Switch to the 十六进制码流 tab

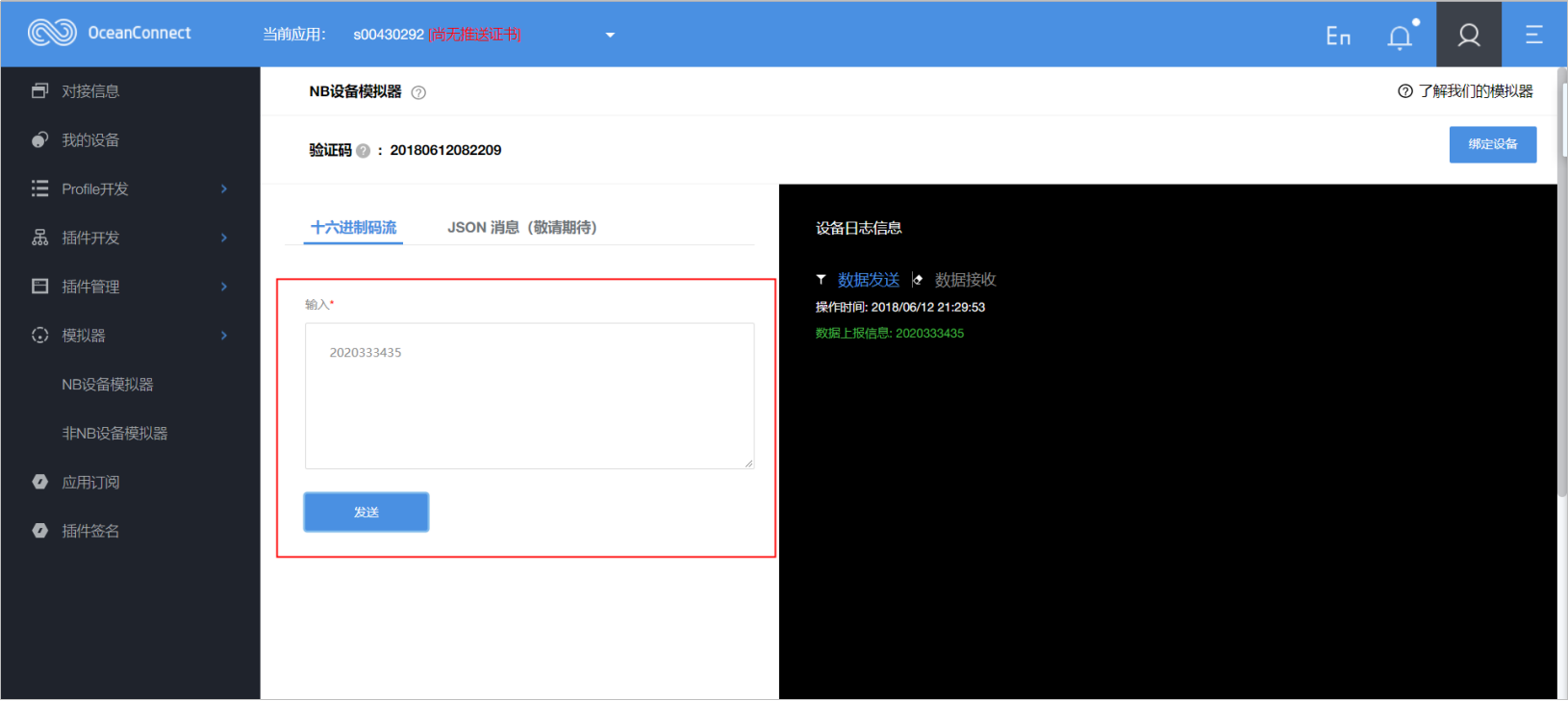353,228
